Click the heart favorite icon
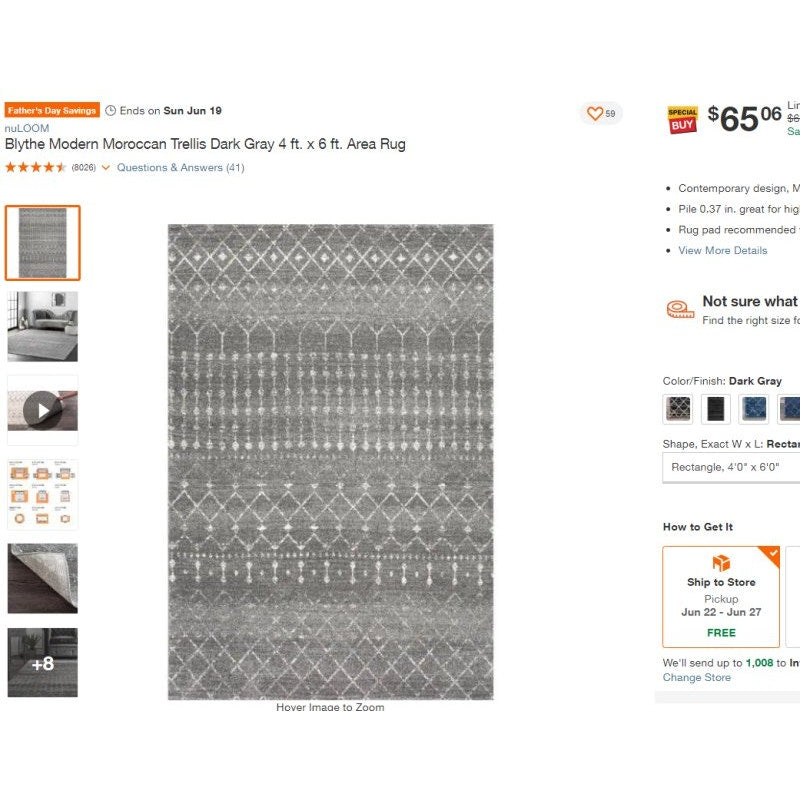This screenshot has height=800, width=800. 595,114
